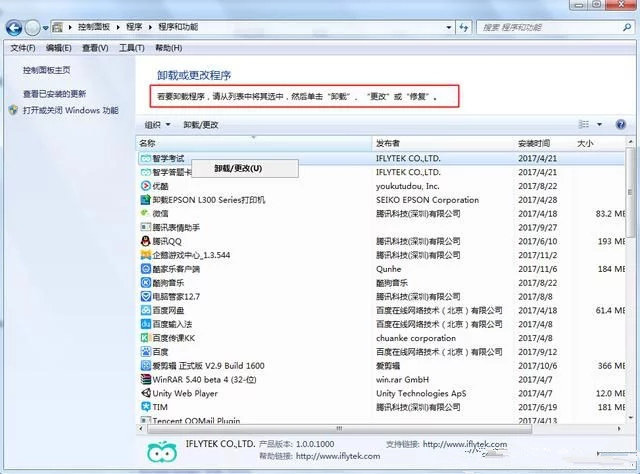Click 程序 in the breadcrumb path

pyautogui.click(x=134, y=27)
